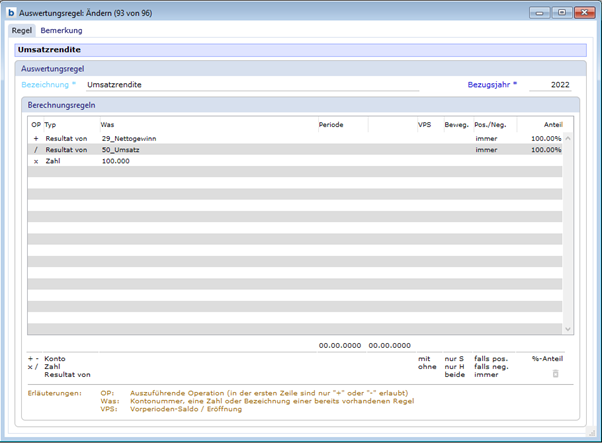
Task: Click the Anteil column header
Action: click(x=552, y=124)
